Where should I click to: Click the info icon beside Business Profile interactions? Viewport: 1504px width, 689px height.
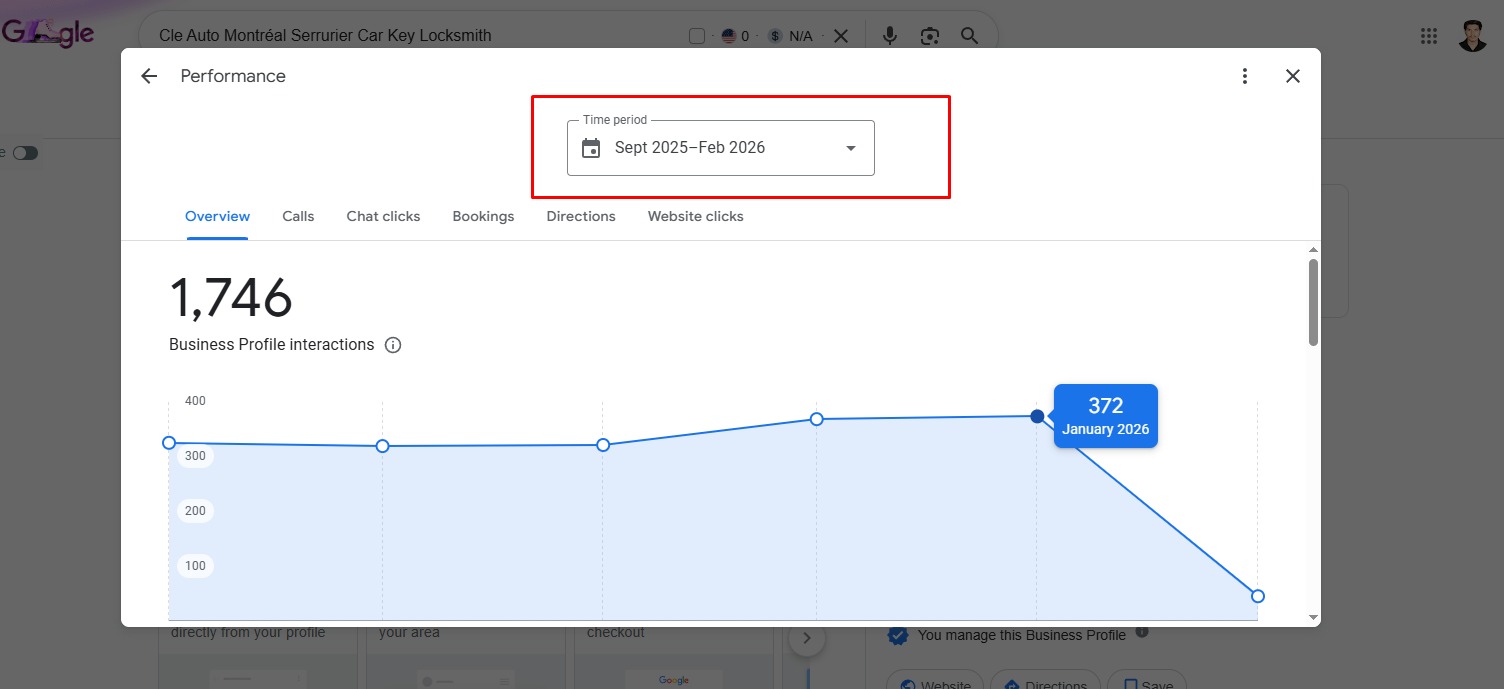[393, 345]
